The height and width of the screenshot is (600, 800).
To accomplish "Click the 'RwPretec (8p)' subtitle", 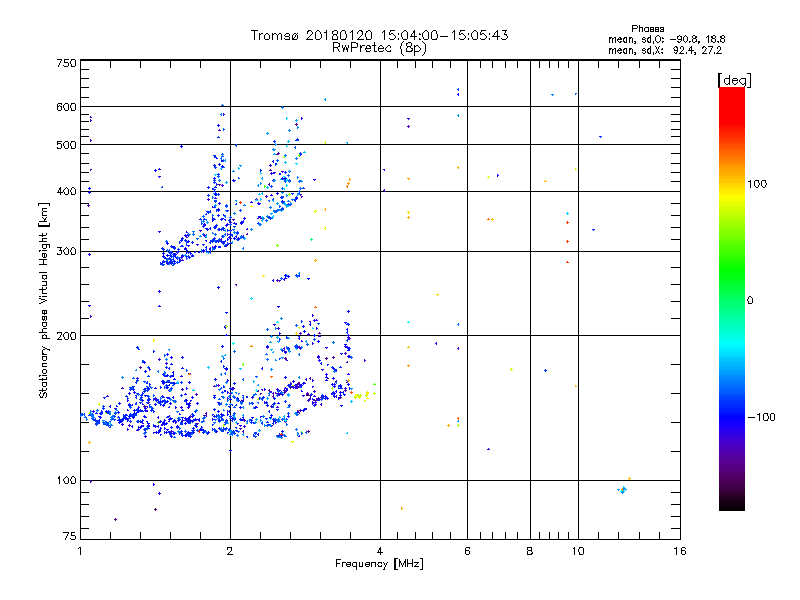I will click(x=379, y=48).
